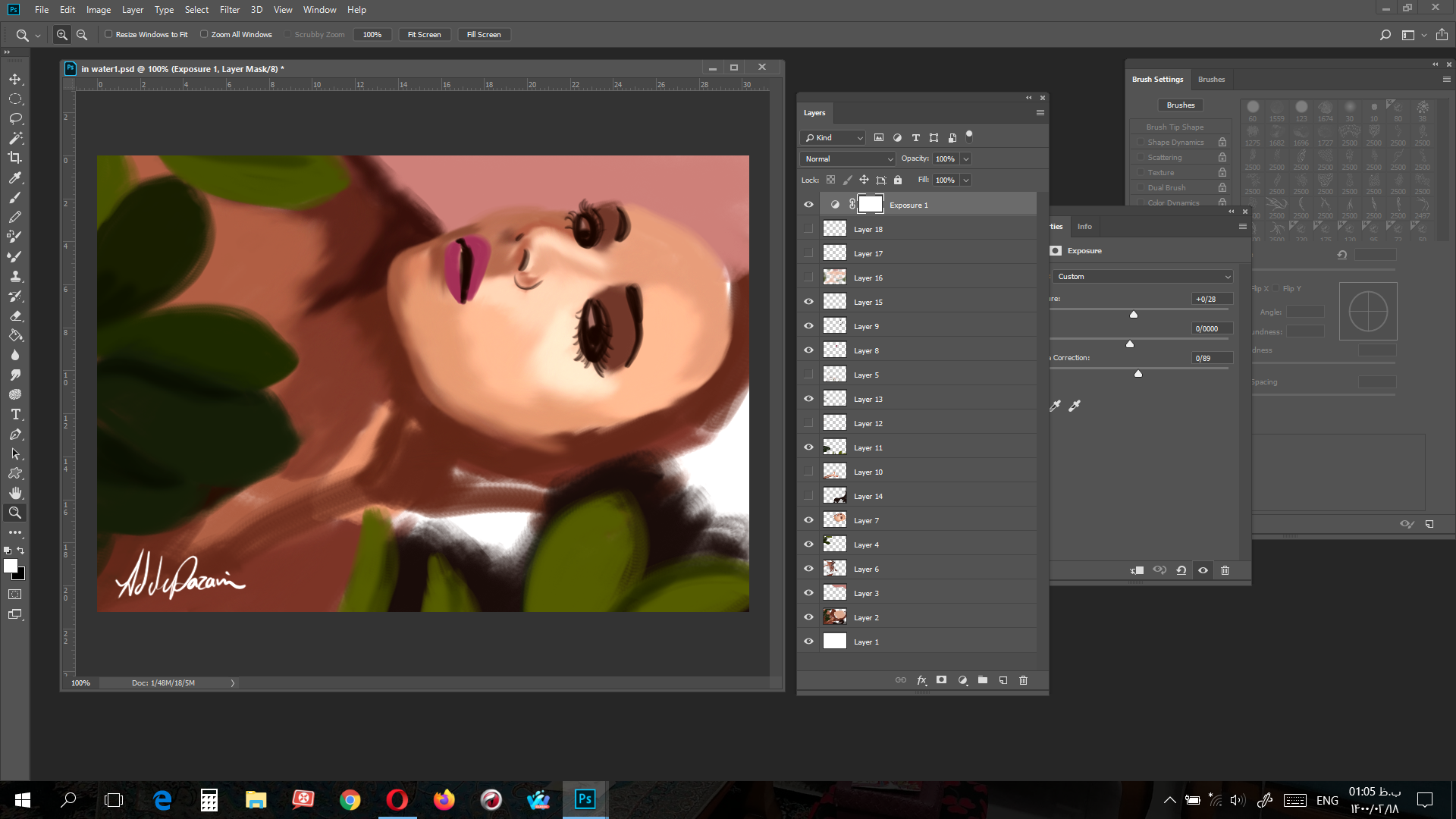
Task: Create new fill or adjustment layer
Action: click(962, 680)
